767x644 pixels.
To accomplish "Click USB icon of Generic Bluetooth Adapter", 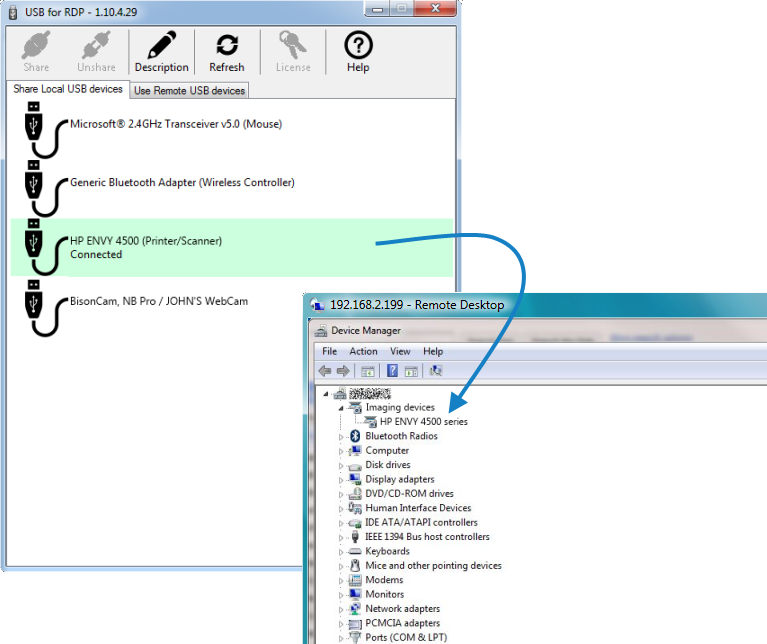I will click(x=44, y=188).
